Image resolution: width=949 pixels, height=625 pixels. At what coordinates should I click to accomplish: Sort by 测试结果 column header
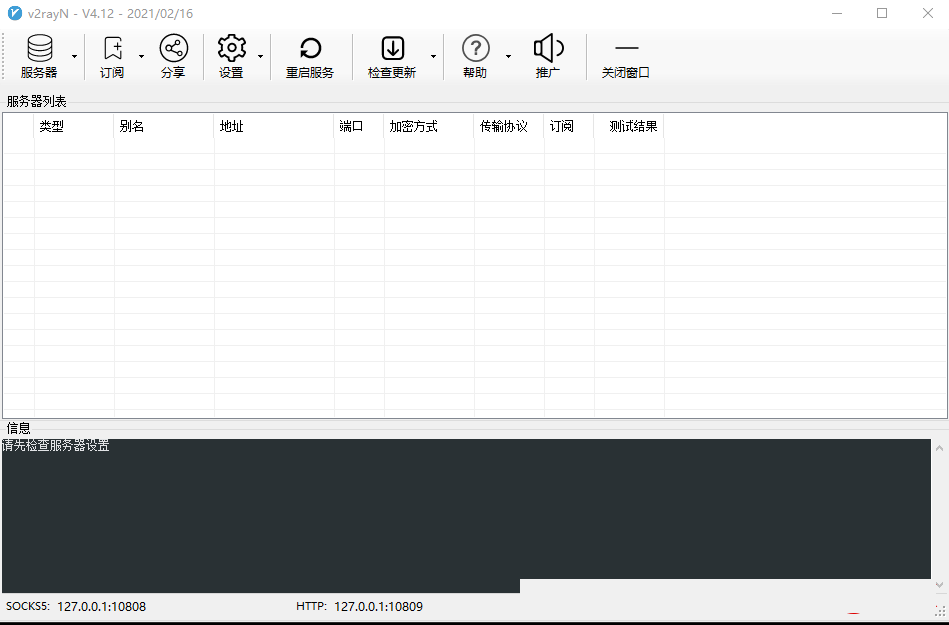630,126
